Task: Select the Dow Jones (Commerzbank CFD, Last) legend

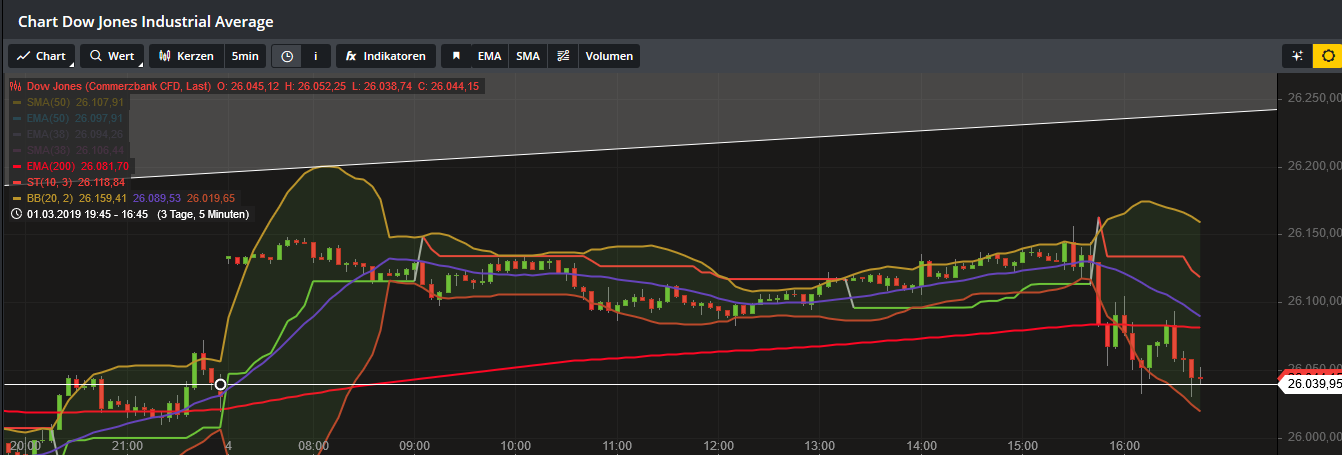Action: pyautogui.click(x=119, y=87)
